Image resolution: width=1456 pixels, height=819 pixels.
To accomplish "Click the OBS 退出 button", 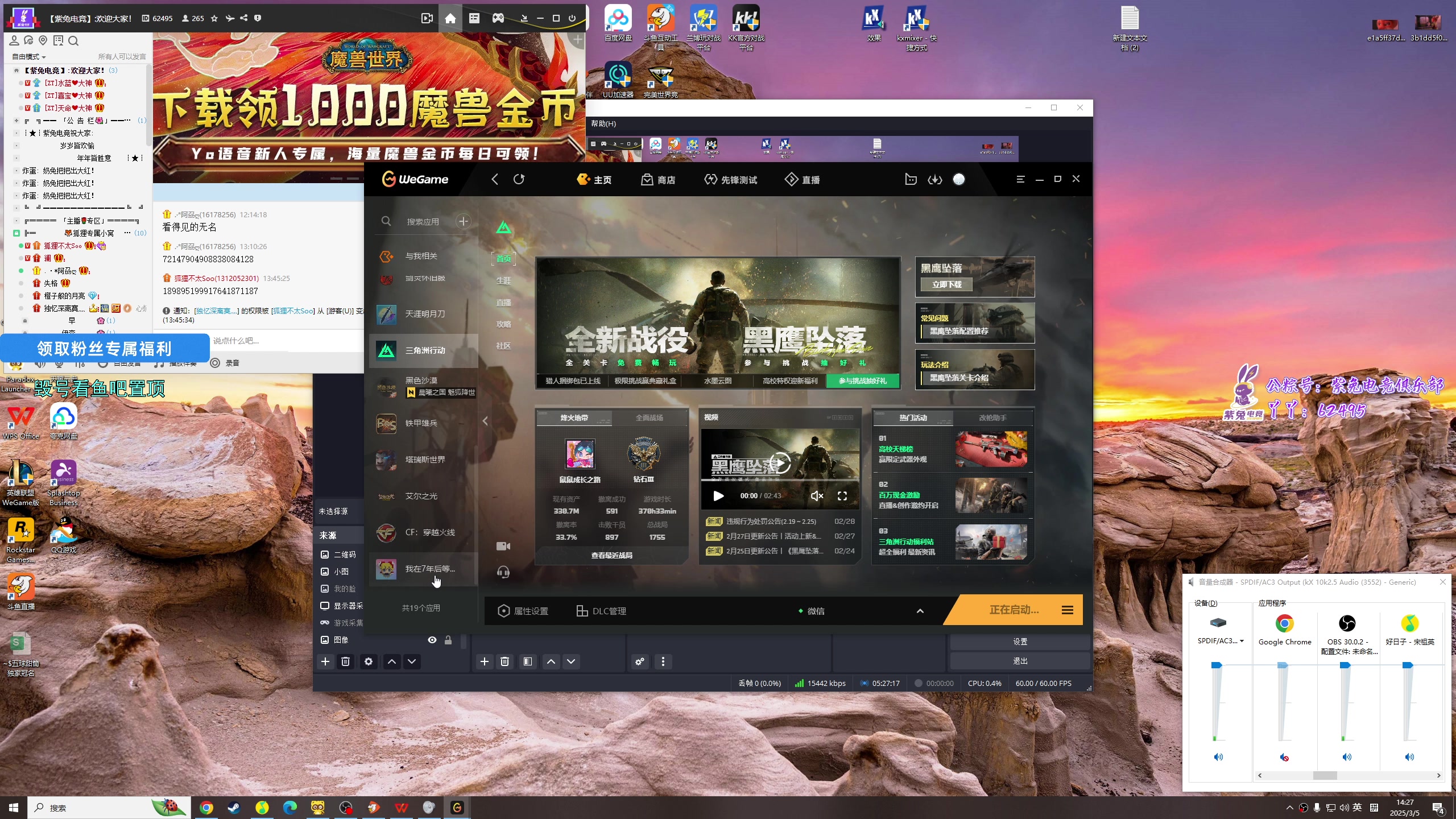I will tap(1020, 661).
